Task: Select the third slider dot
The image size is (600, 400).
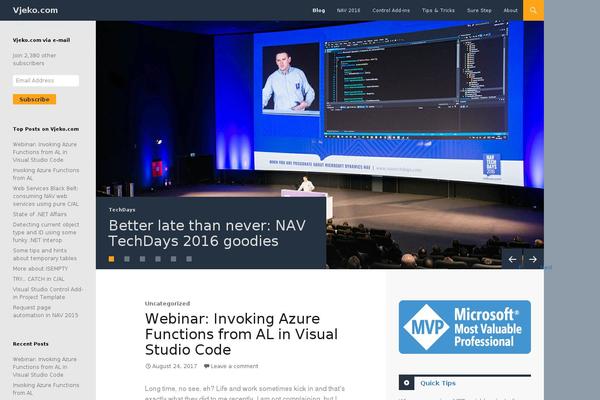Action: (142, 259)
